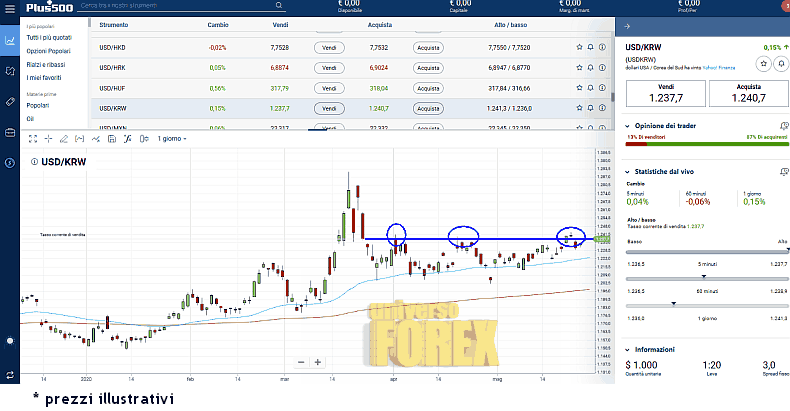Toggle price alert bell in detail panel
The height and width of the screenshot is (411, 790).
point(779,62)
